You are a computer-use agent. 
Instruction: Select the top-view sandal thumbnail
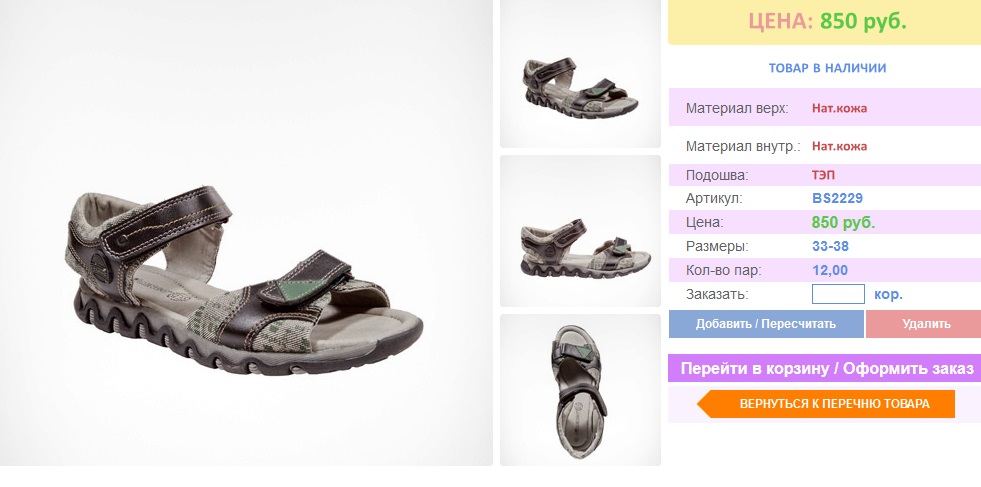pos(580,390)
